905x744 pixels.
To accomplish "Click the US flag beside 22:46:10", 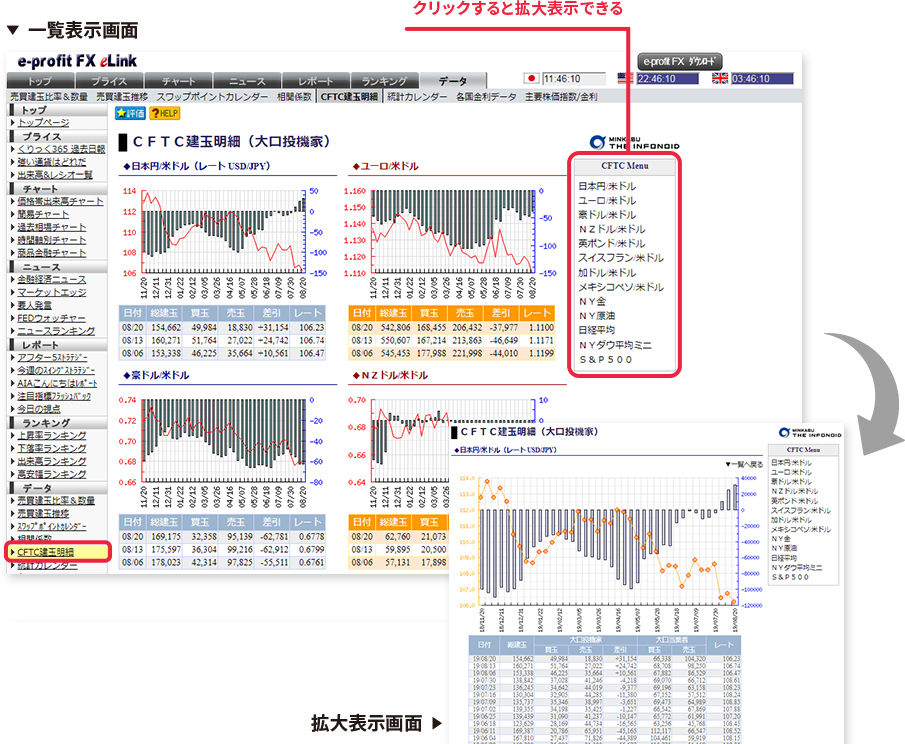I will tap(625, 78).
